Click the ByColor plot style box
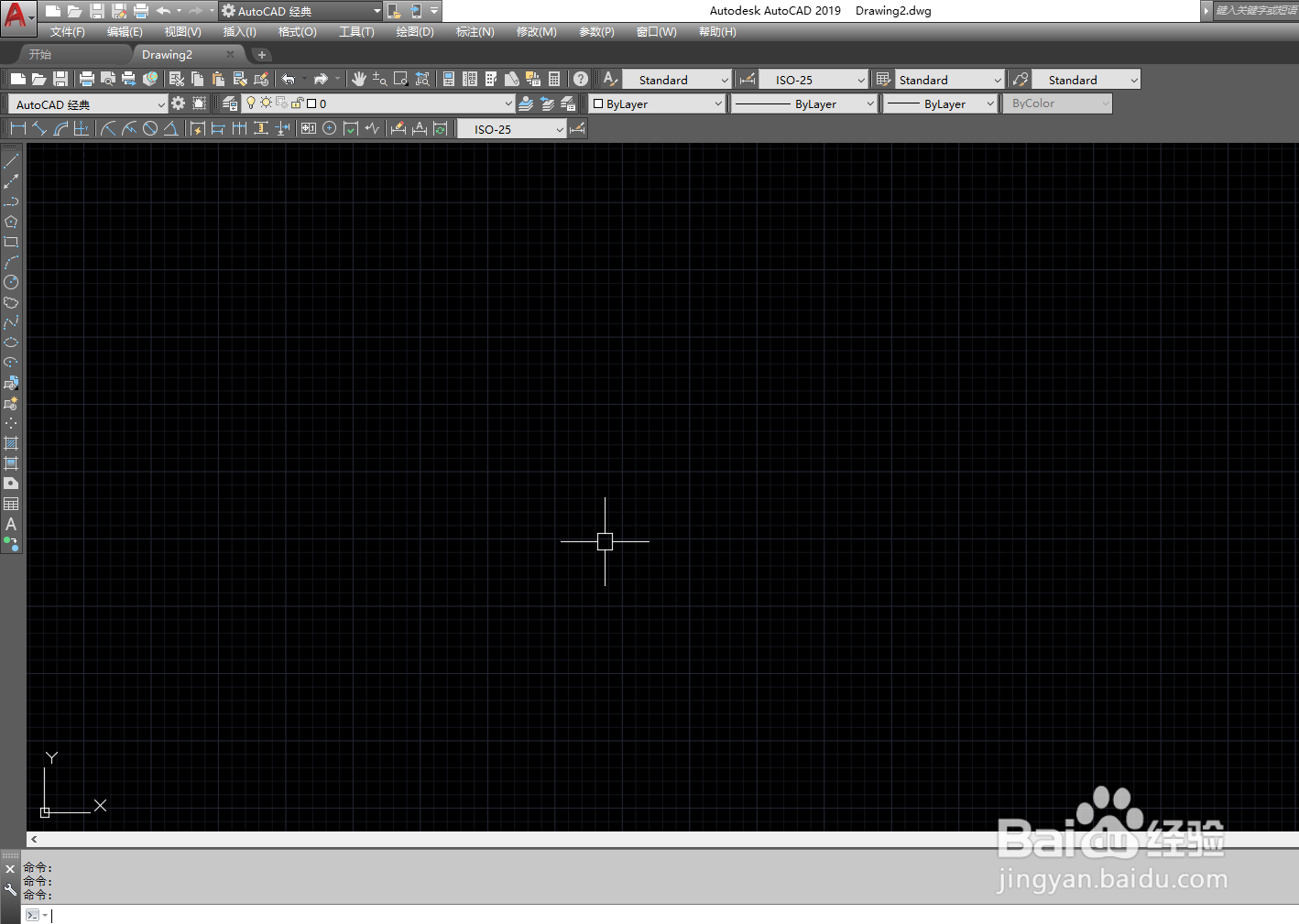The height and width of the screenshot is (924, 1299). (x=1057, y=103)
